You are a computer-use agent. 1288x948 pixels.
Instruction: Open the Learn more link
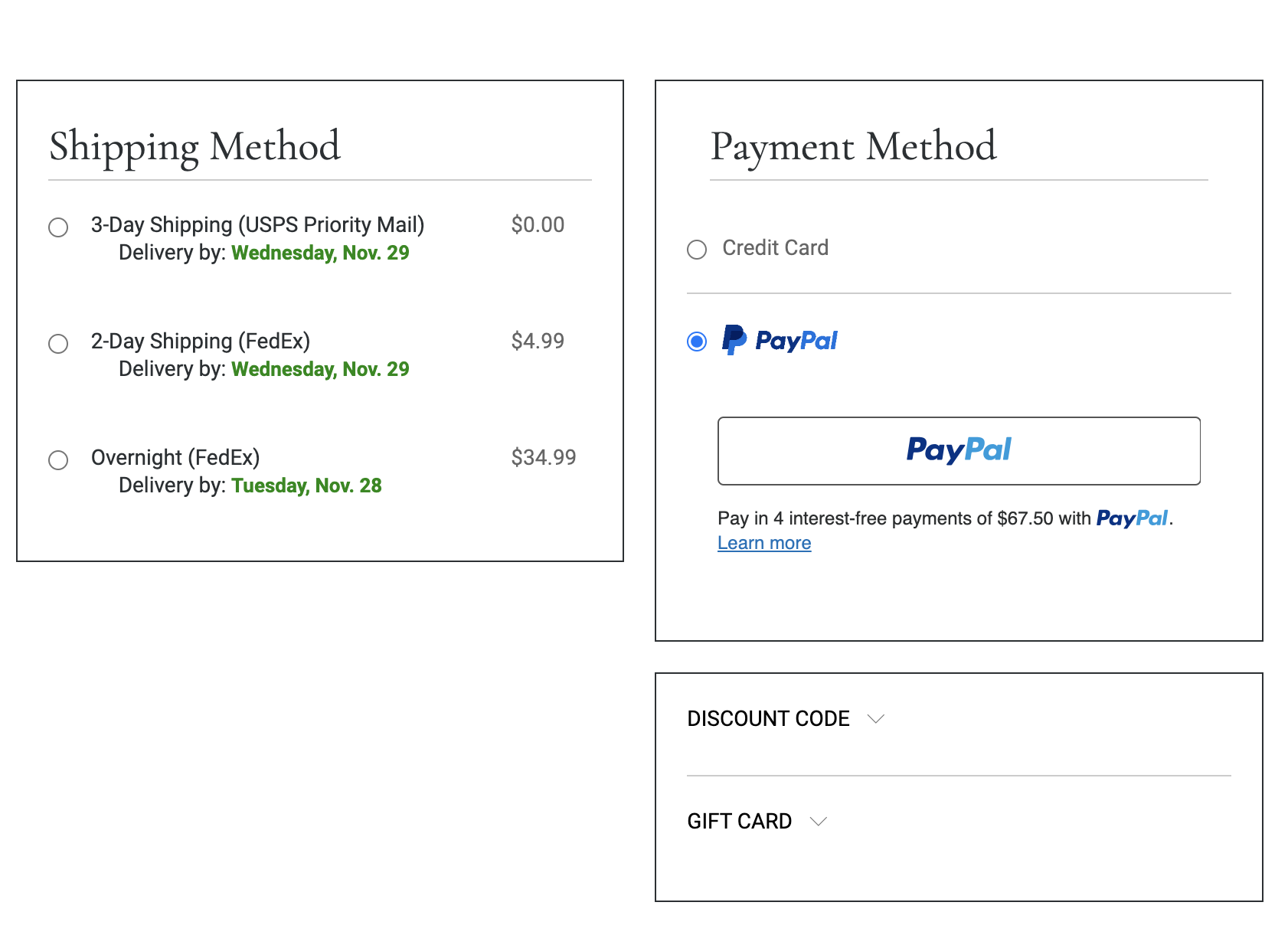click(x=764, y=543)
